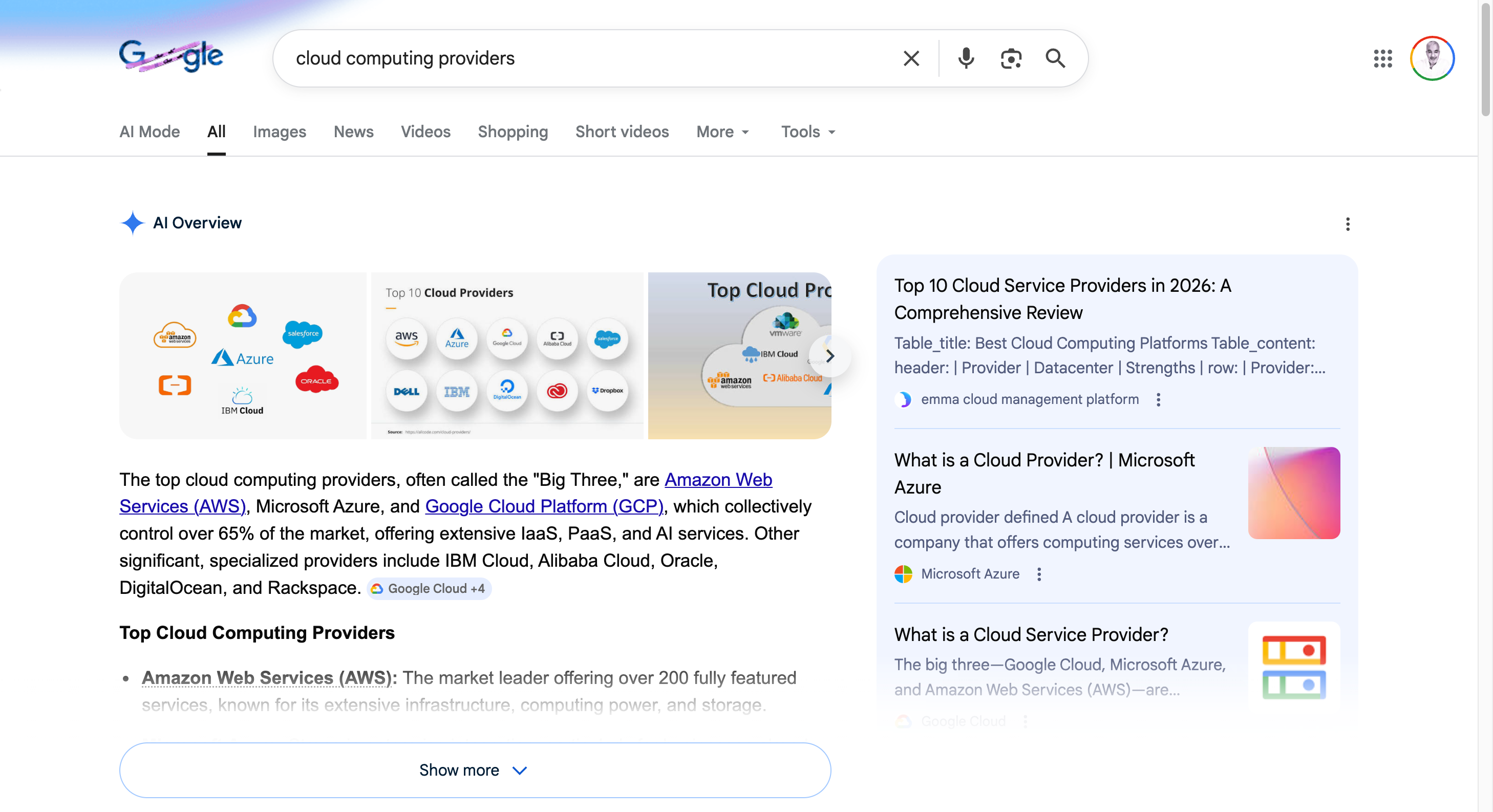Click the Microsoft Azure favicon
This screenshot has height=812, width=1493.
coord(904,574)
